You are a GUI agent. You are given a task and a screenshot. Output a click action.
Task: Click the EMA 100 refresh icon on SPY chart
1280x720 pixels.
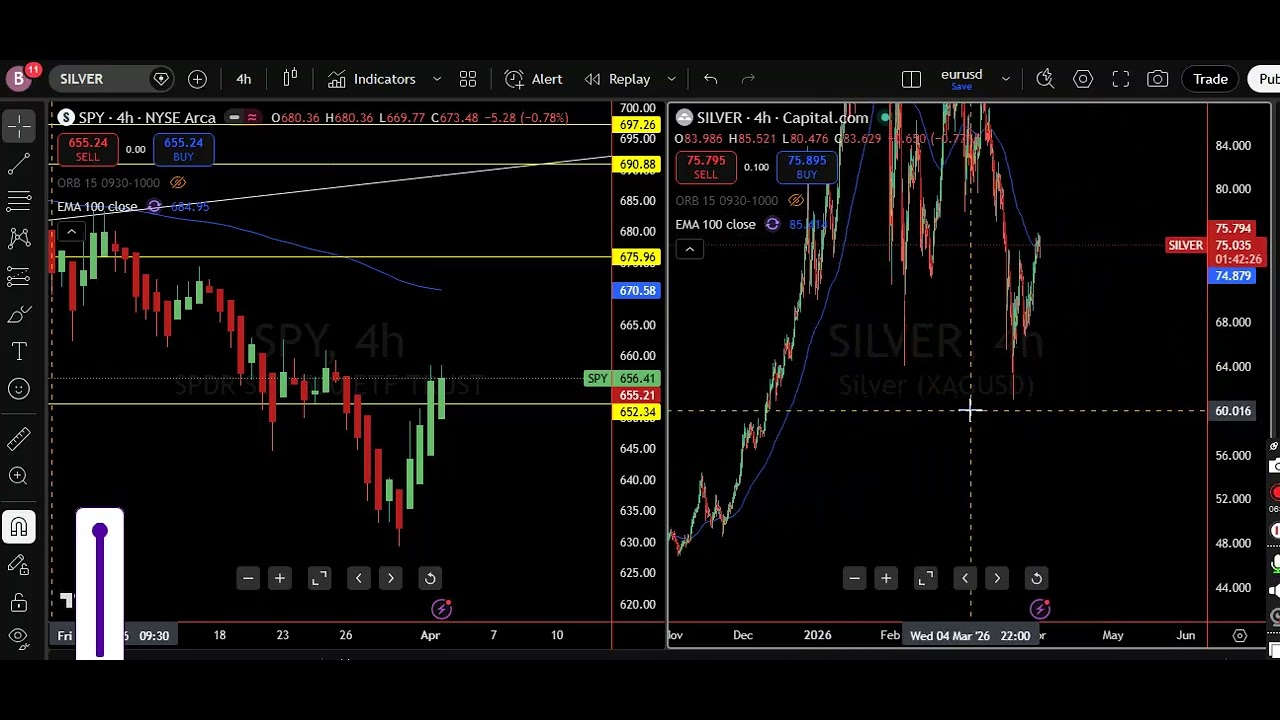tap(154, 207)
